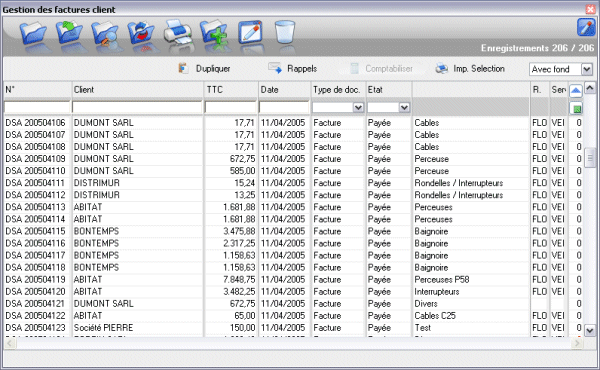Click the blue pencil icon at top right
The image size is (600, 370).
pos(586,27)
